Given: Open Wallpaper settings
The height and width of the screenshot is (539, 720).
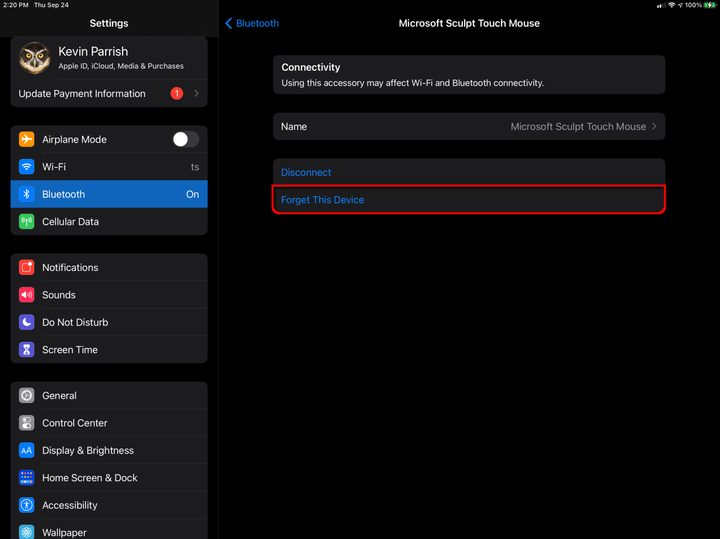Looking at the screenshot, I should [109, 530].
